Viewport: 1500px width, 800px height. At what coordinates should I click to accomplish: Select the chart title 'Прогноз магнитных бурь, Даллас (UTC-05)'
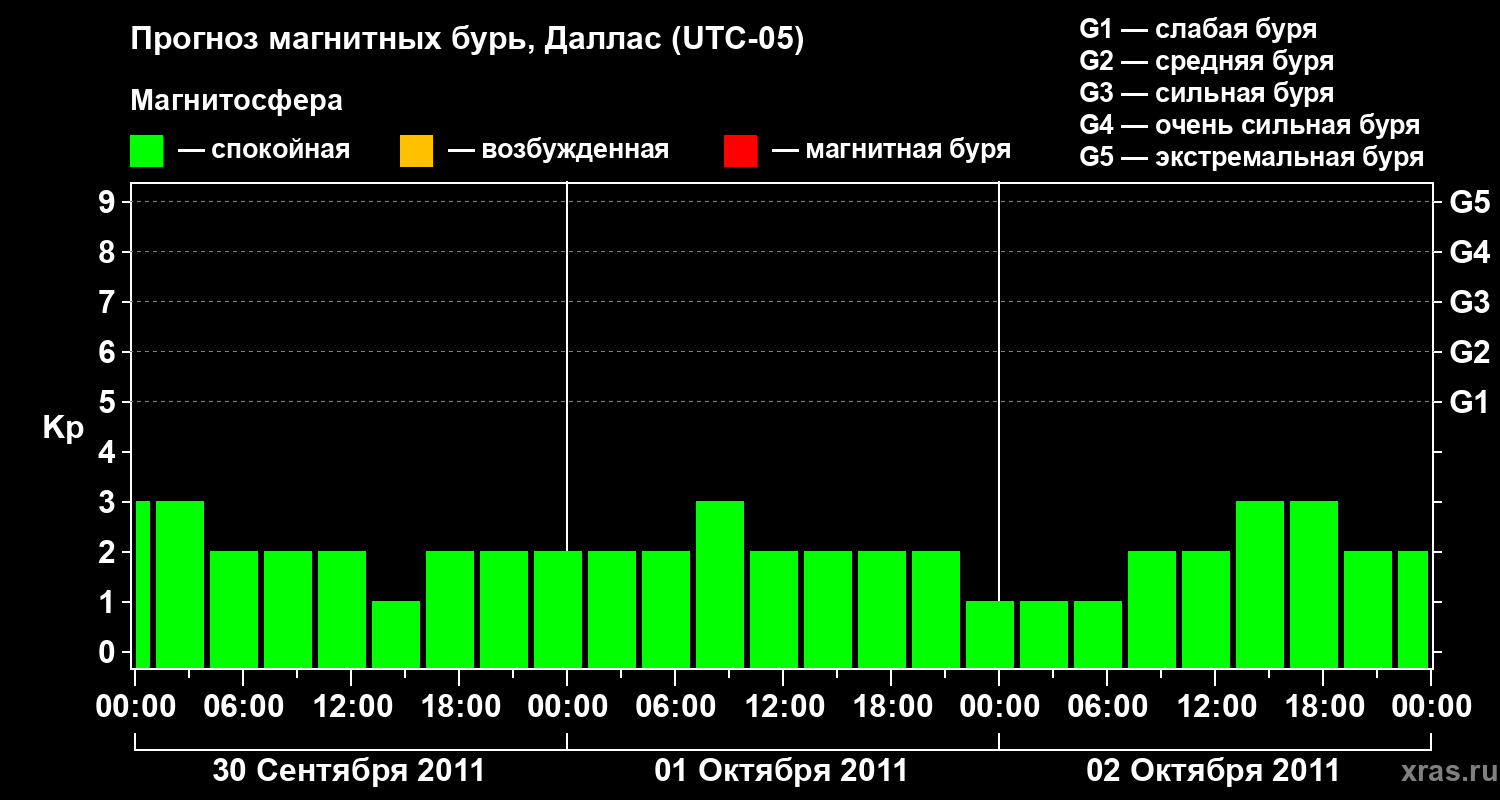point(467,41)
